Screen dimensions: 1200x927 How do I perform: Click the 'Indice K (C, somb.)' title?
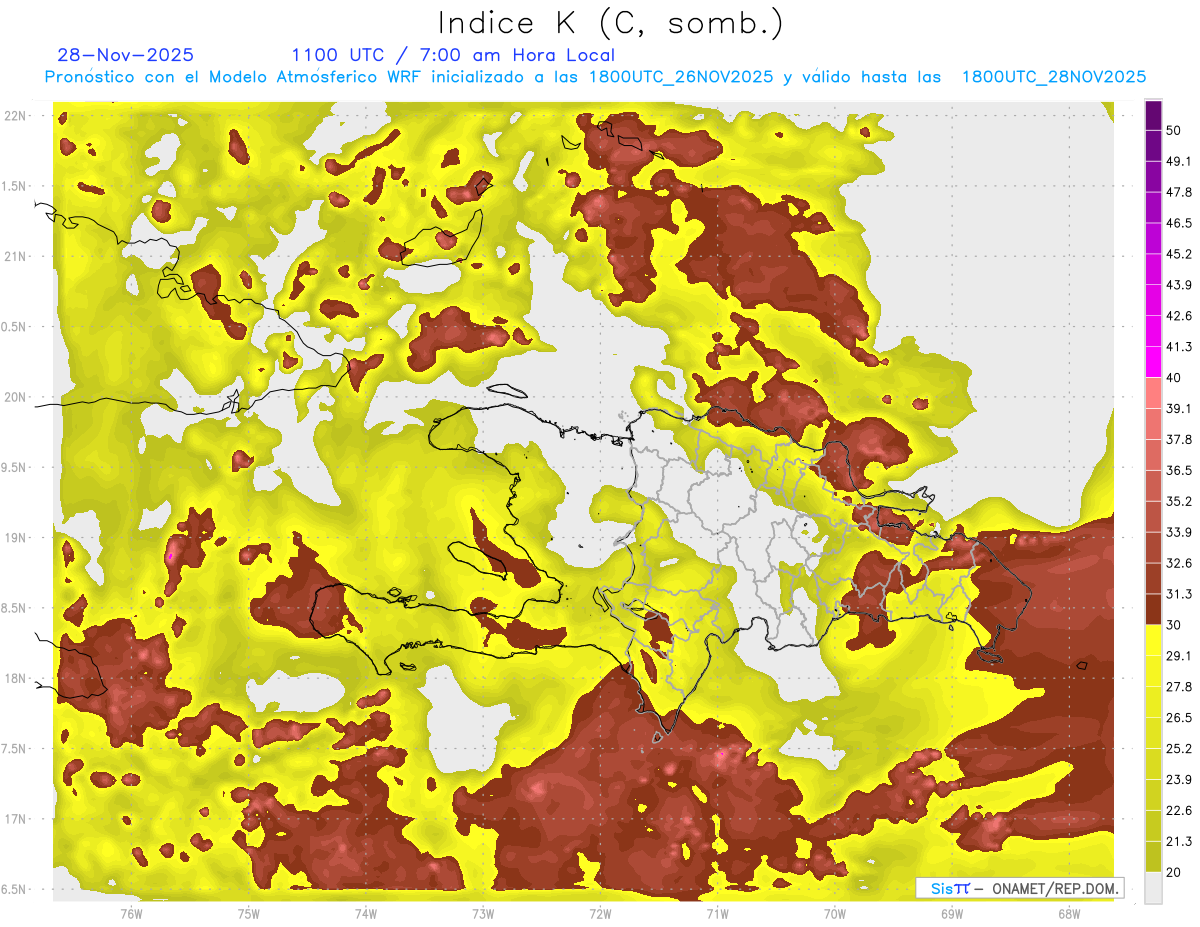(x=610, y=23)
